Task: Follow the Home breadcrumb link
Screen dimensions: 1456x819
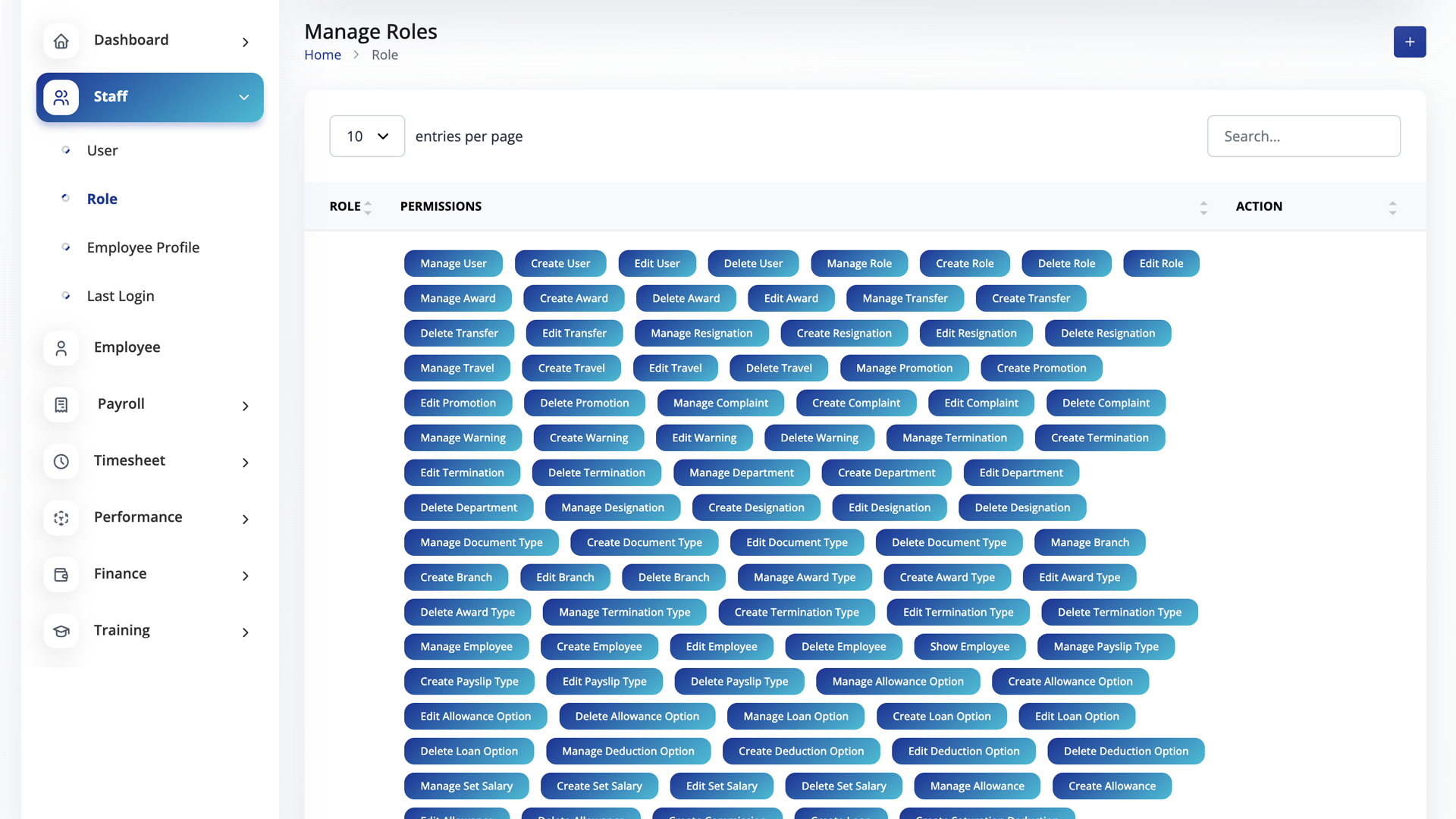Action: click(x=322, y=55)
